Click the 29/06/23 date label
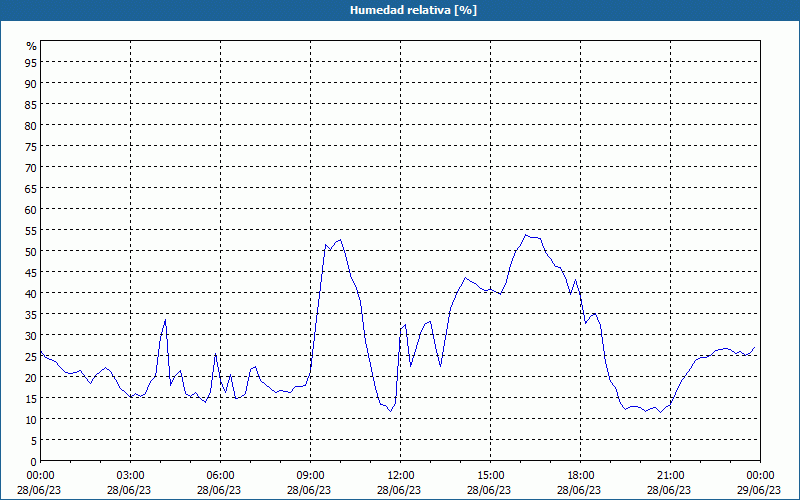This screenshot has height=500, width=800. pyautogui.click(x=759, y=490)
